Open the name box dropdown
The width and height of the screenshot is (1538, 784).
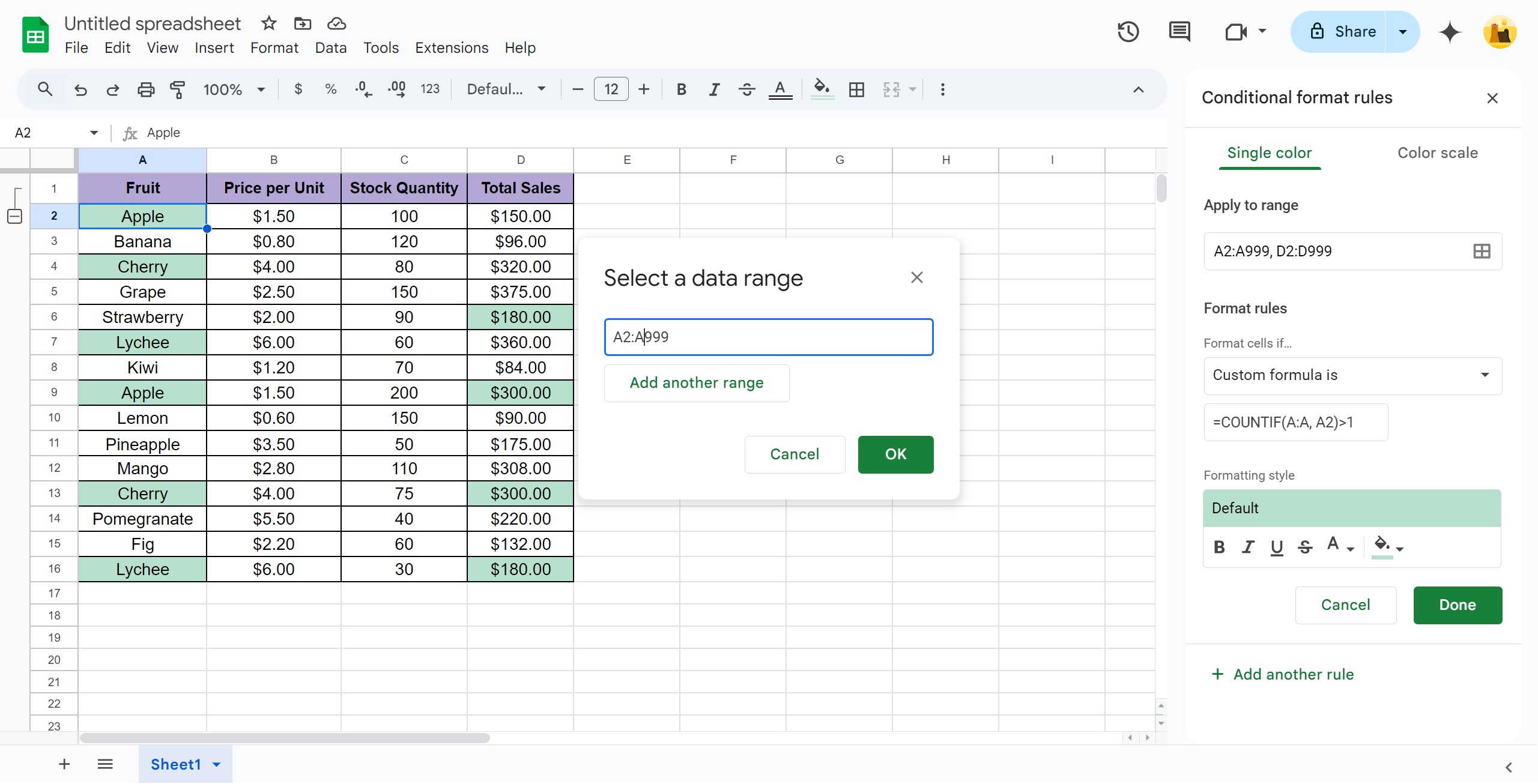click(94, 133)
